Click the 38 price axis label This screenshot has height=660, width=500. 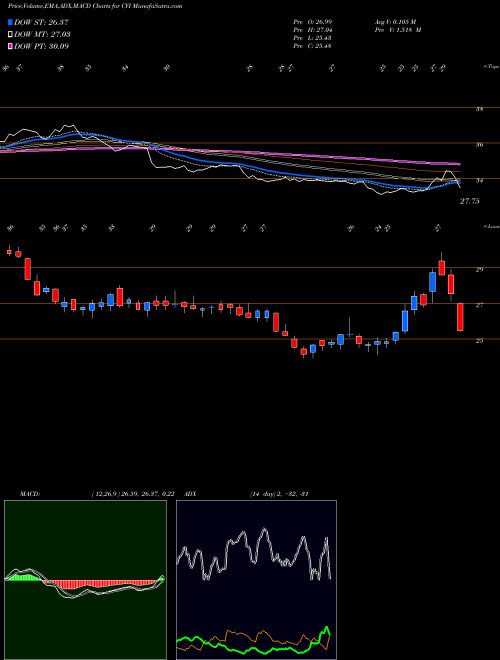[479, 109]
